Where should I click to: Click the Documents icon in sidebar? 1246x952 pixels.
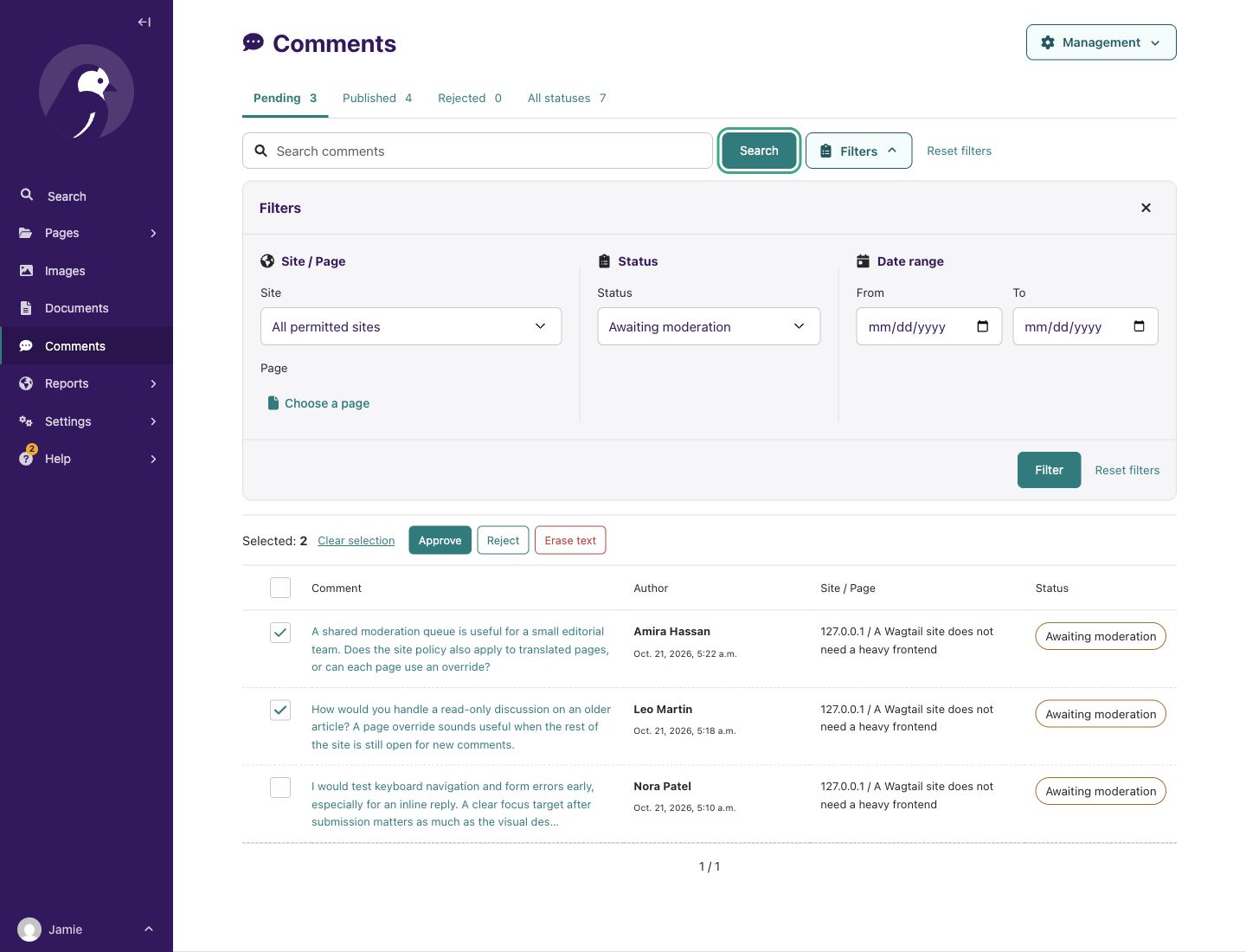26,308
